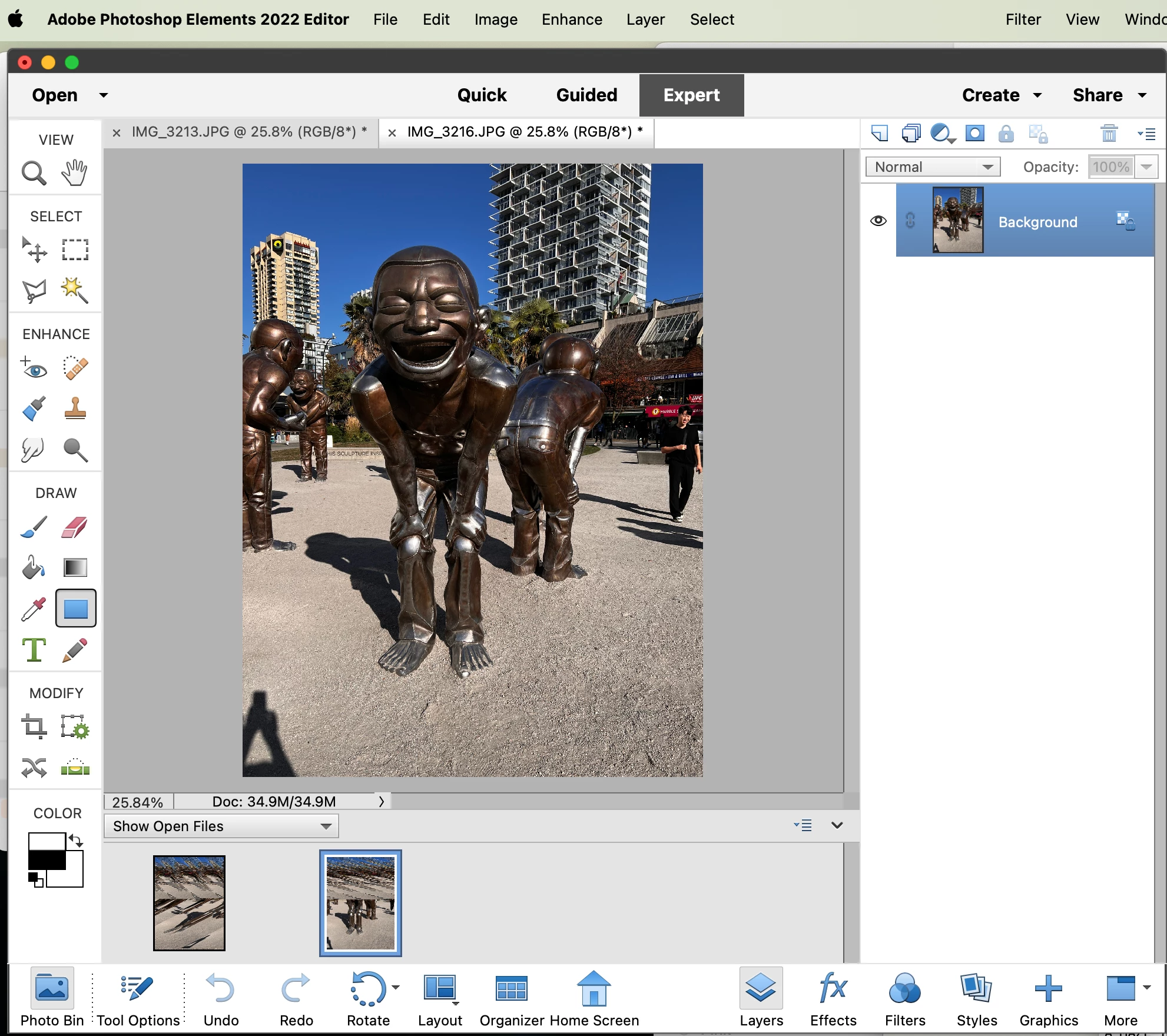The width and height of the screenshot is (1167, 1036).
Task: Open the Normal blend mode dropdown
Action: 933,167
